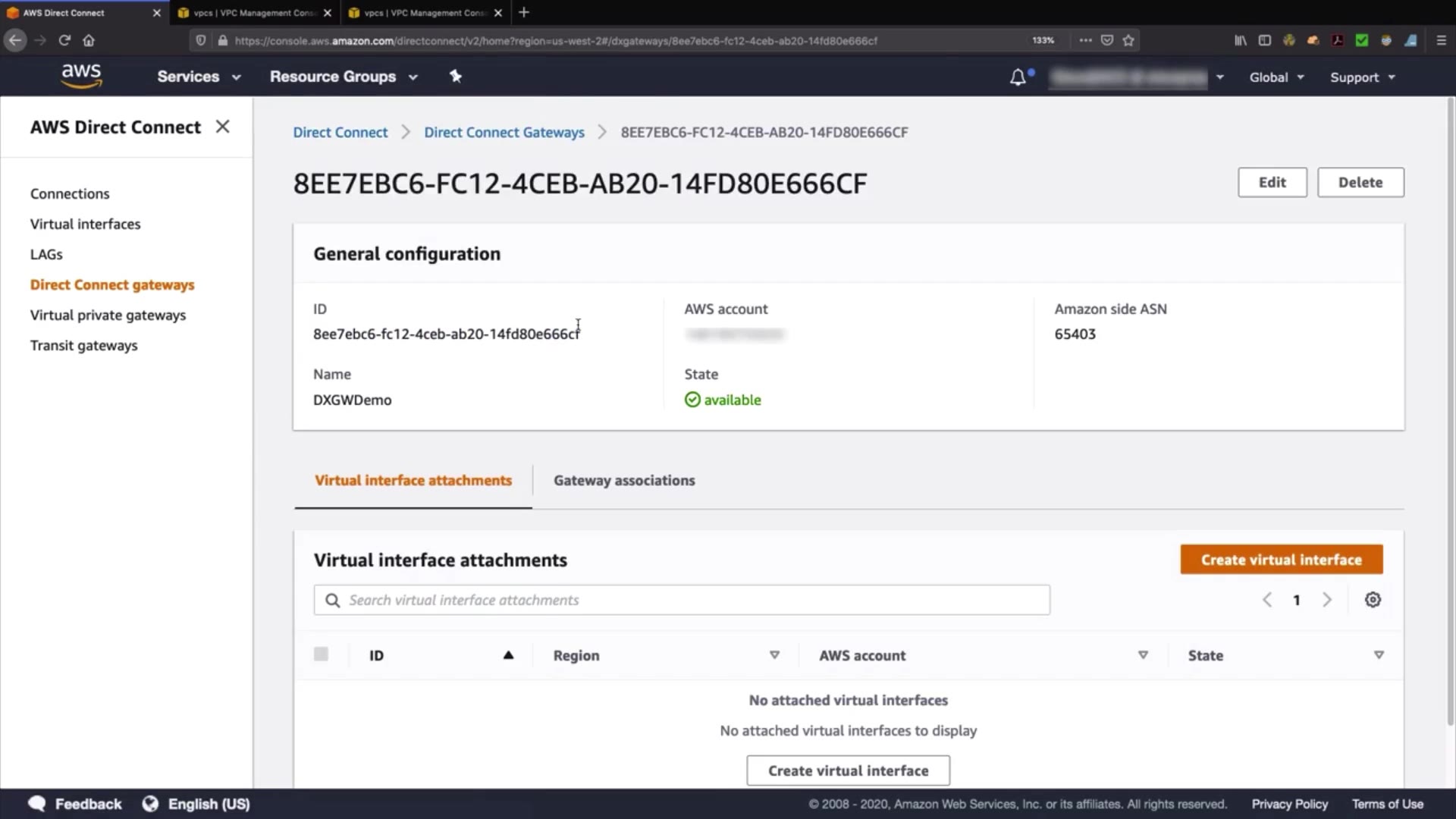Switch to Gateway associations tab

[623, 480]
